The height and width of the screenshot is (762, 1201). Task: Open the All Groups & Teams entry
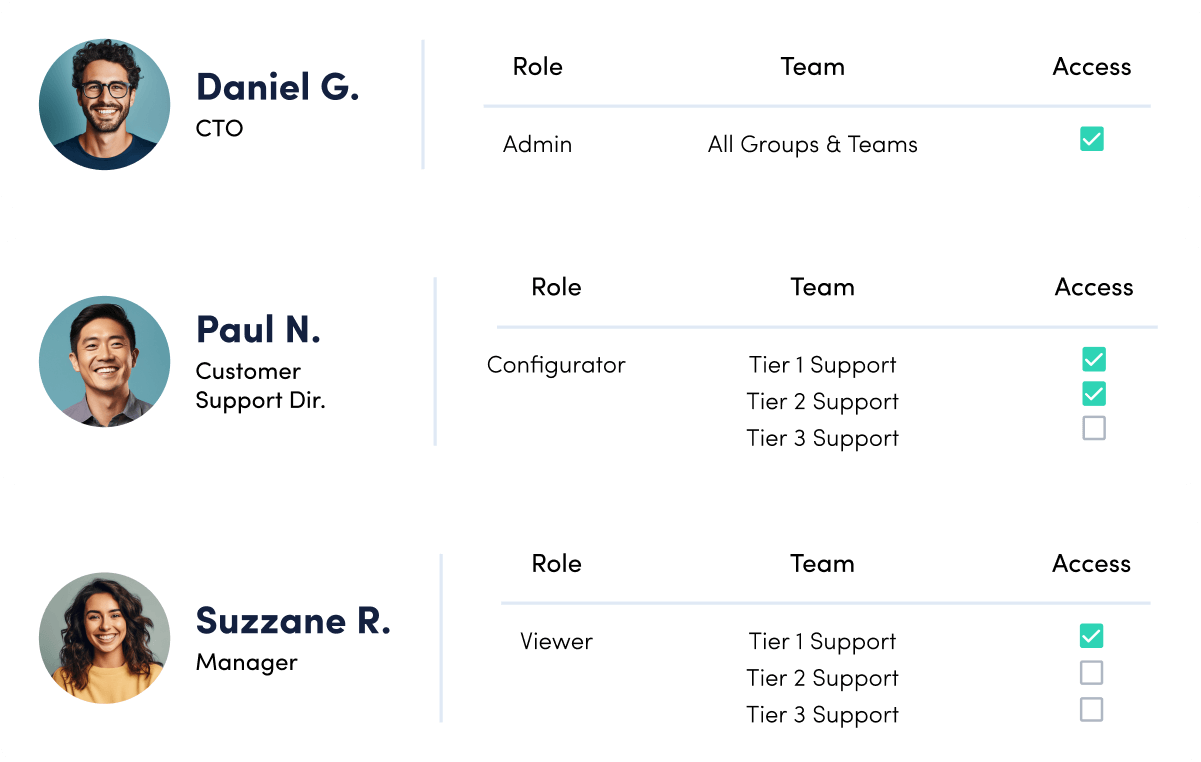(813, 144)
